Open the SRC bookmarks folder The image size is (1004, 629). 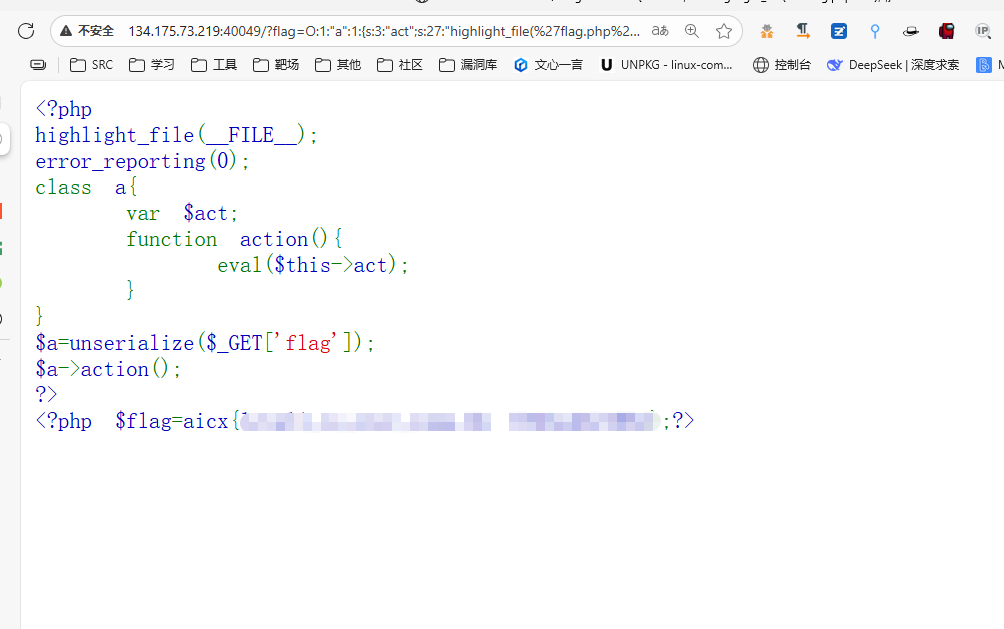click(91, 65)
